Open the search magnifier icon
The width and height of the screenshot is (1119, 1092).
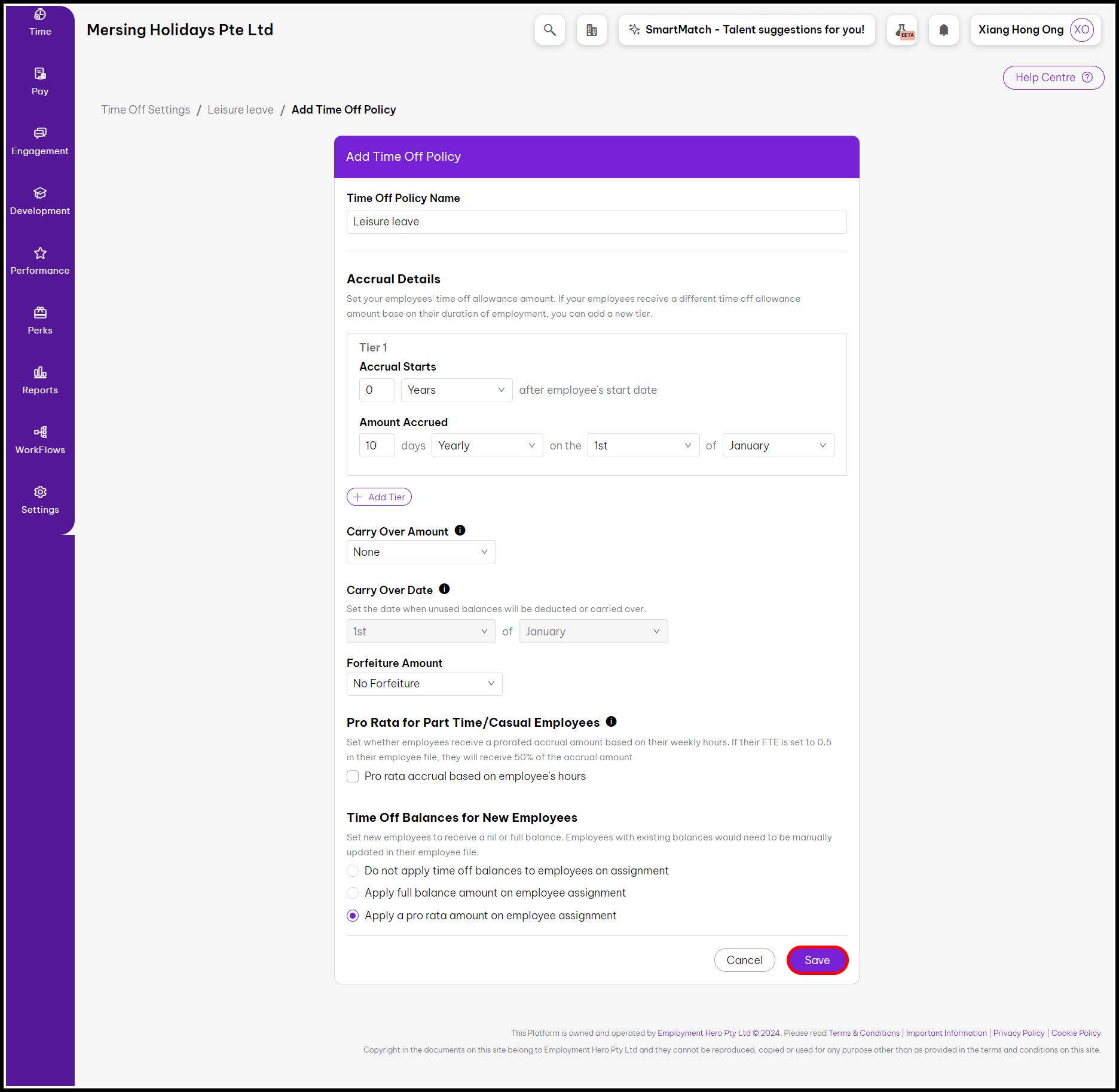549,30
